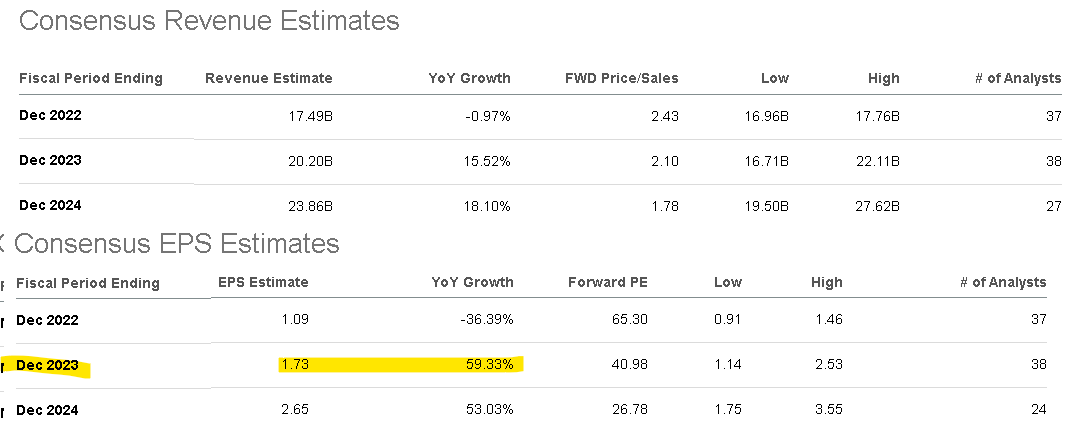
Task: Select Dec 2023 row in revenue table
Action: pos(50,160)
